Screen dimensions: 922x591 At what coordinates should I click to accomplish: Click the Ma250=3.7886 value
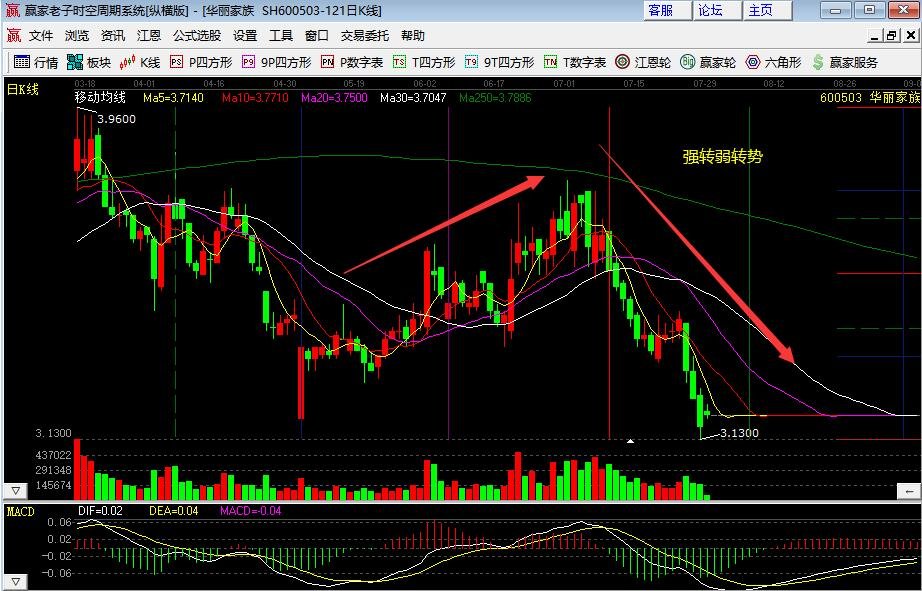tap(495, 98)
